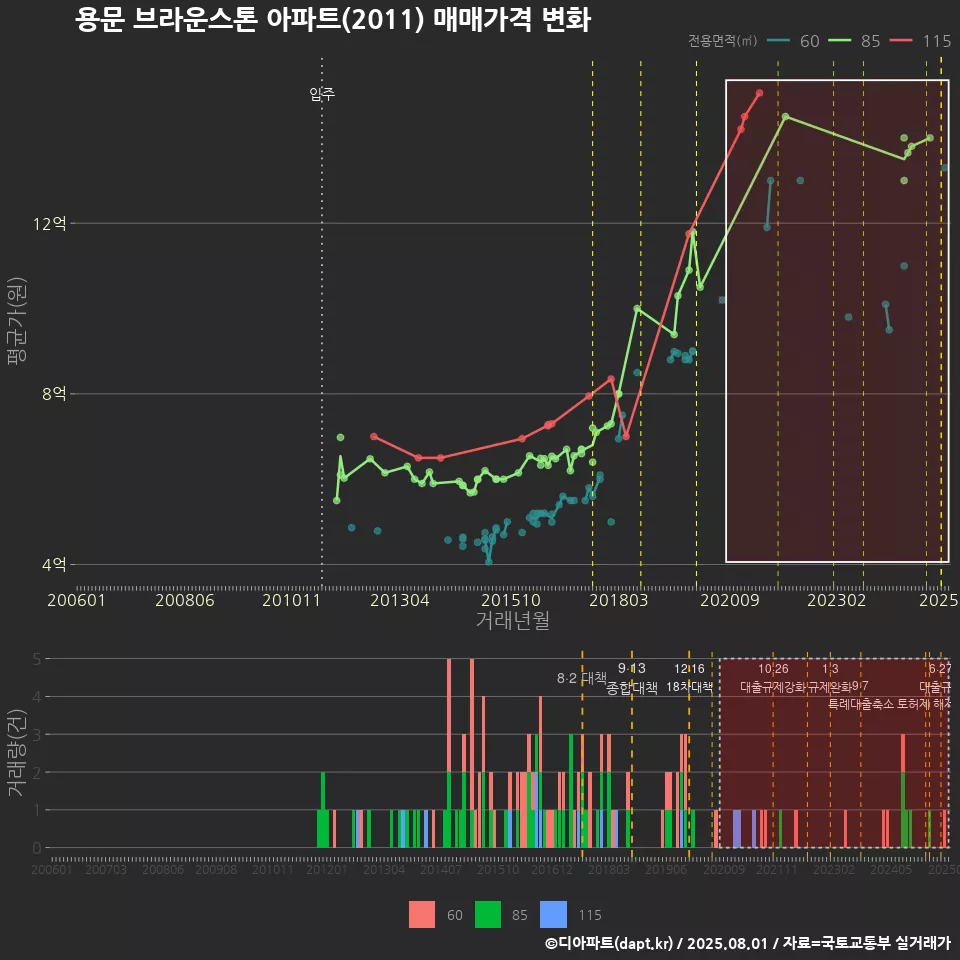Click 201510 on the upper chart x-axis

pyautogui.click(x=511, y=600)
